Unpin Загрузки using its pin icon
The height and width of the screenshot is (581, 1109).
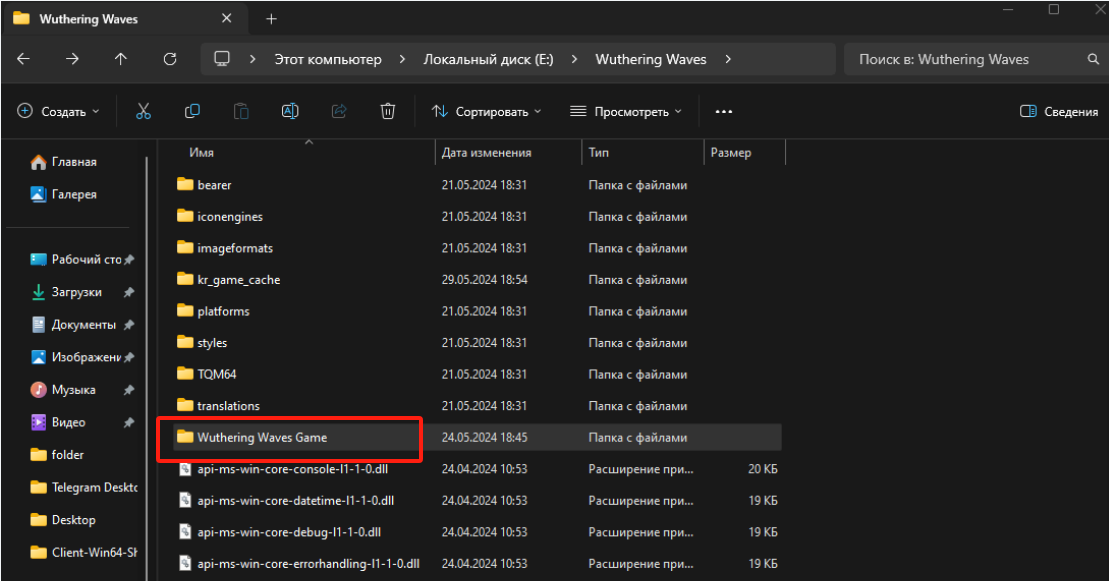point(129,292)
